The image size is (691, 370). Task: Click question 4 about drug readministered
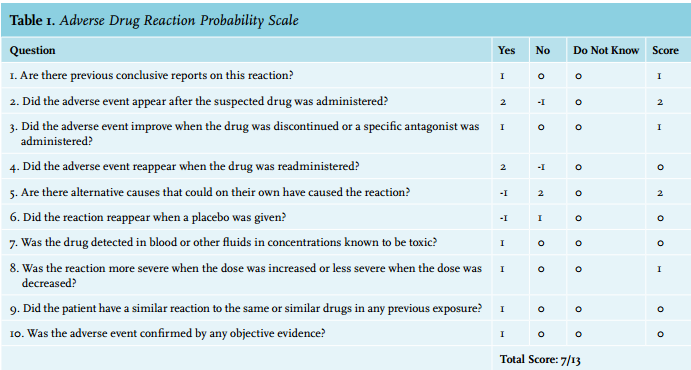(x=185, y=166)
